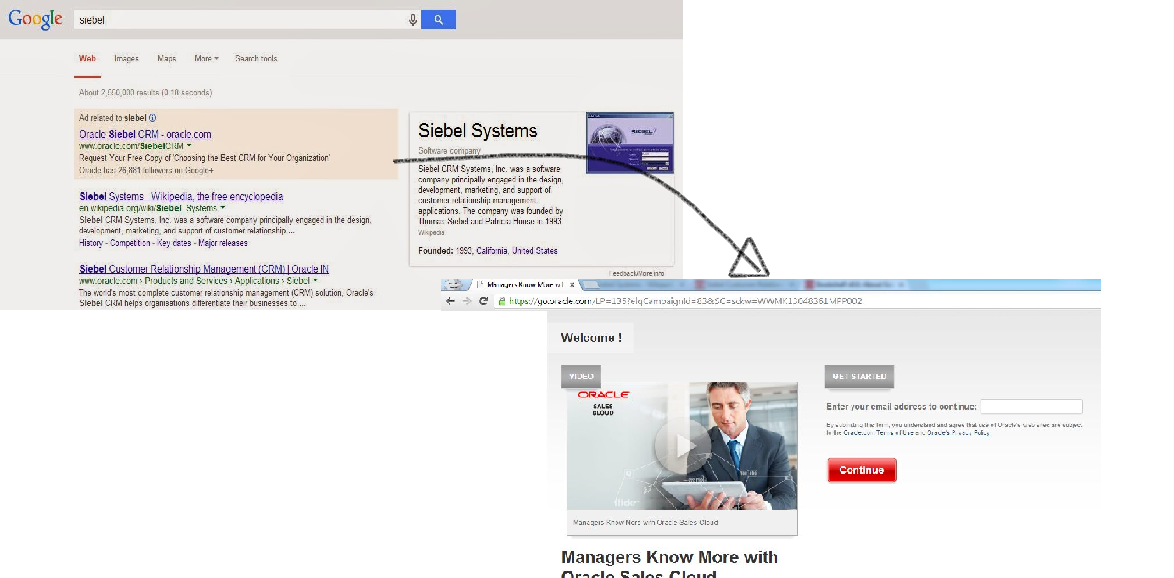Click the ad info icon beside 'Ad related to siebel'
The width and height of the screenshot is (1174, 578).
click(x=153, y=118)
